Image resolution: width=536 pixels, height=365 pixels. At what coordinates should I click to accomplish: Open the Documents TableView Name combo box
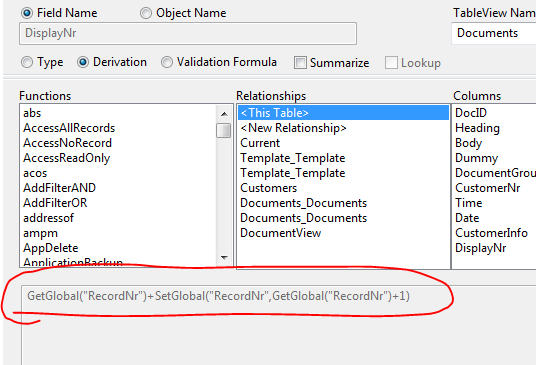pyautogui.click(x=494, y=33)
